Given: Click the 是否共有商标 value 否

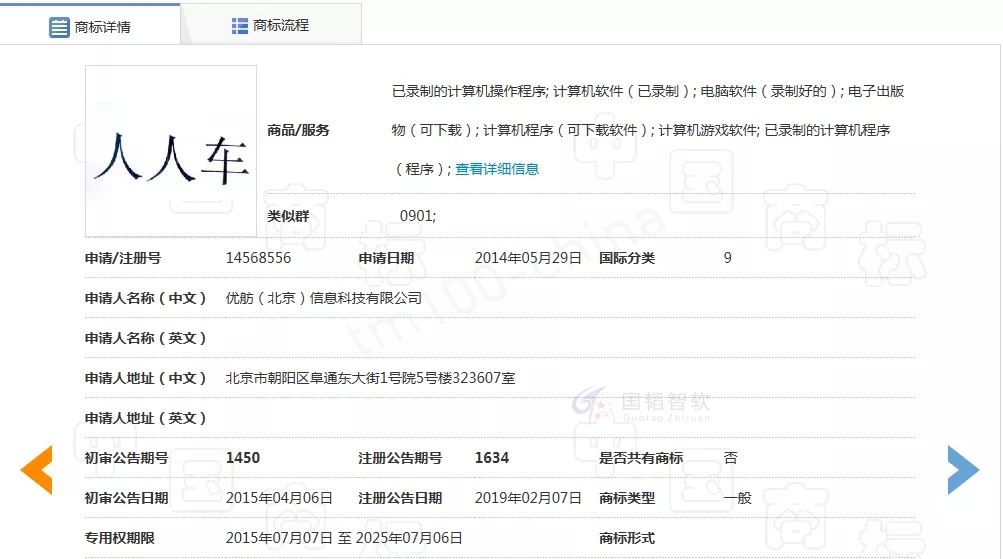Looking at the screenshot, I should [731, 458].
